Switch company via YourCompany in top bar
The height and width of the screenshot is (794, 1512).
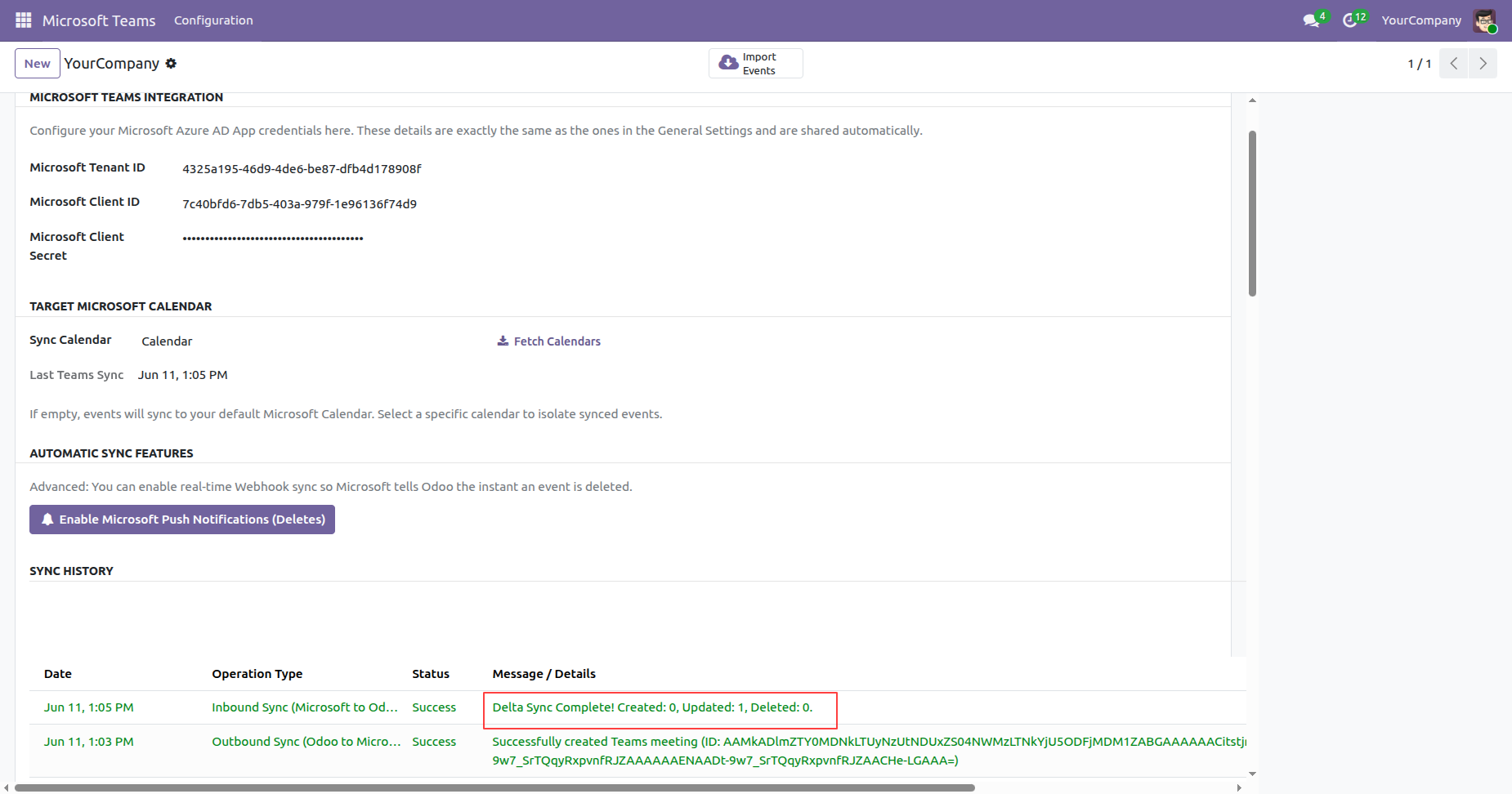click(x=1421, y=20)
